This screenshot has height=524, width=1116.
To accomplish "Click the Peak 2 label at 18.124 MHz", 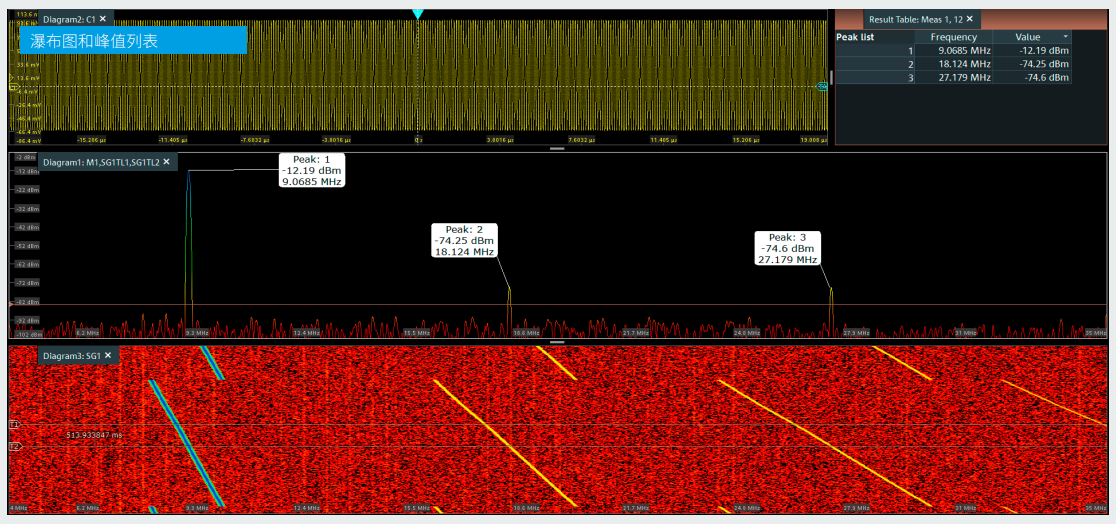I will pos(464,241).
